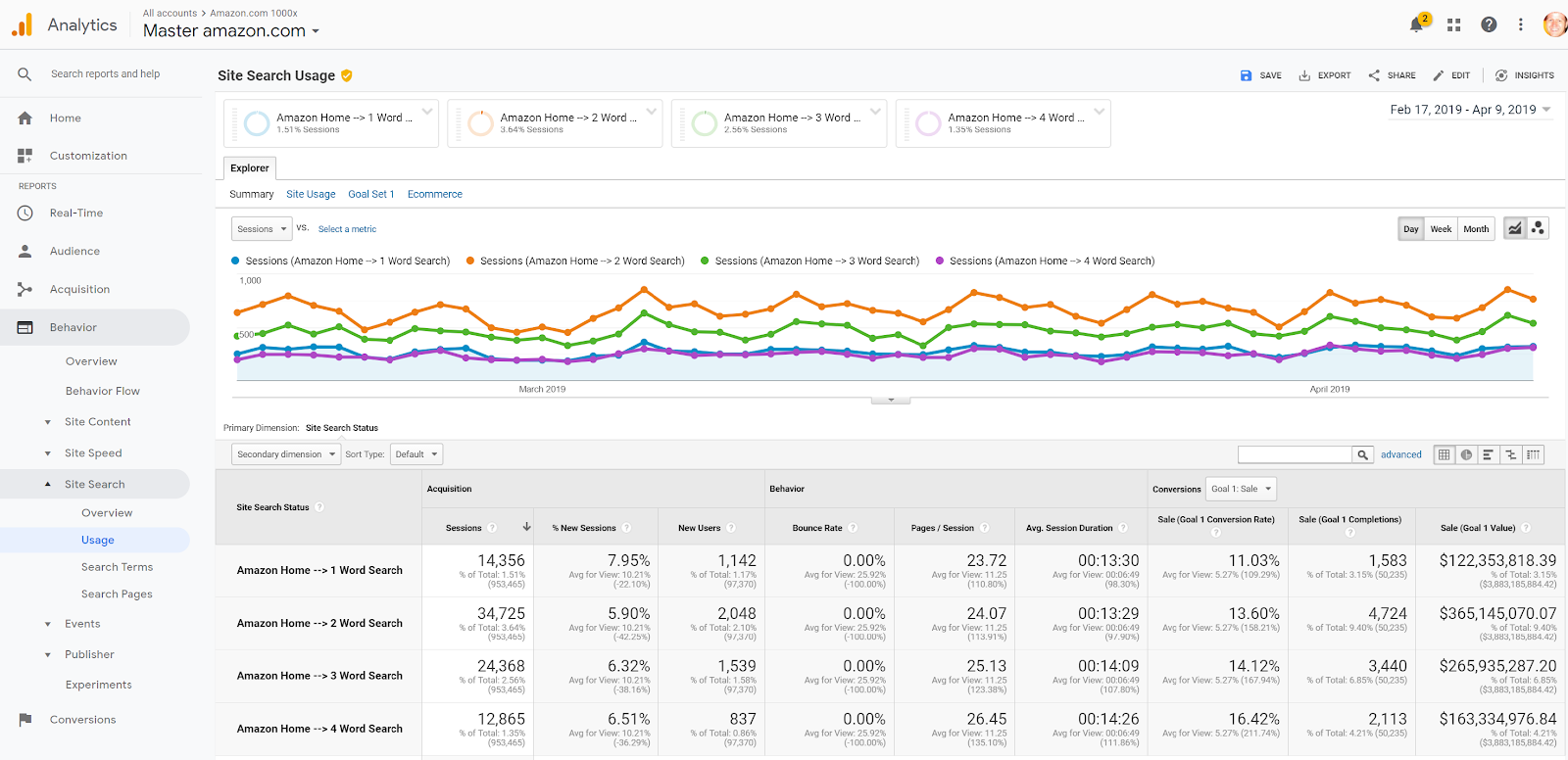Open the Goal 1: Sale conversions dropdown
The width and height of the screenshot is (1568, 760).
1241,489
